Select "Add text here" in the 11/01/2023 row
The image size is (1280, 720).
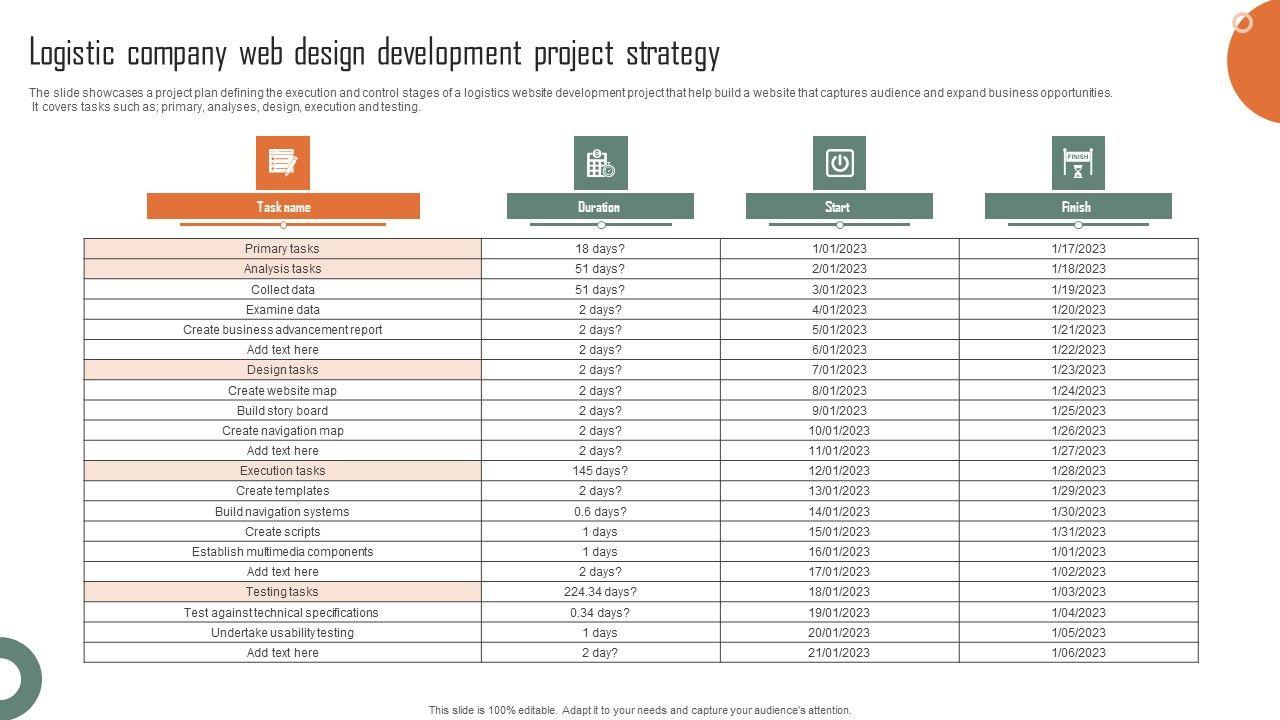pos(283,451)
